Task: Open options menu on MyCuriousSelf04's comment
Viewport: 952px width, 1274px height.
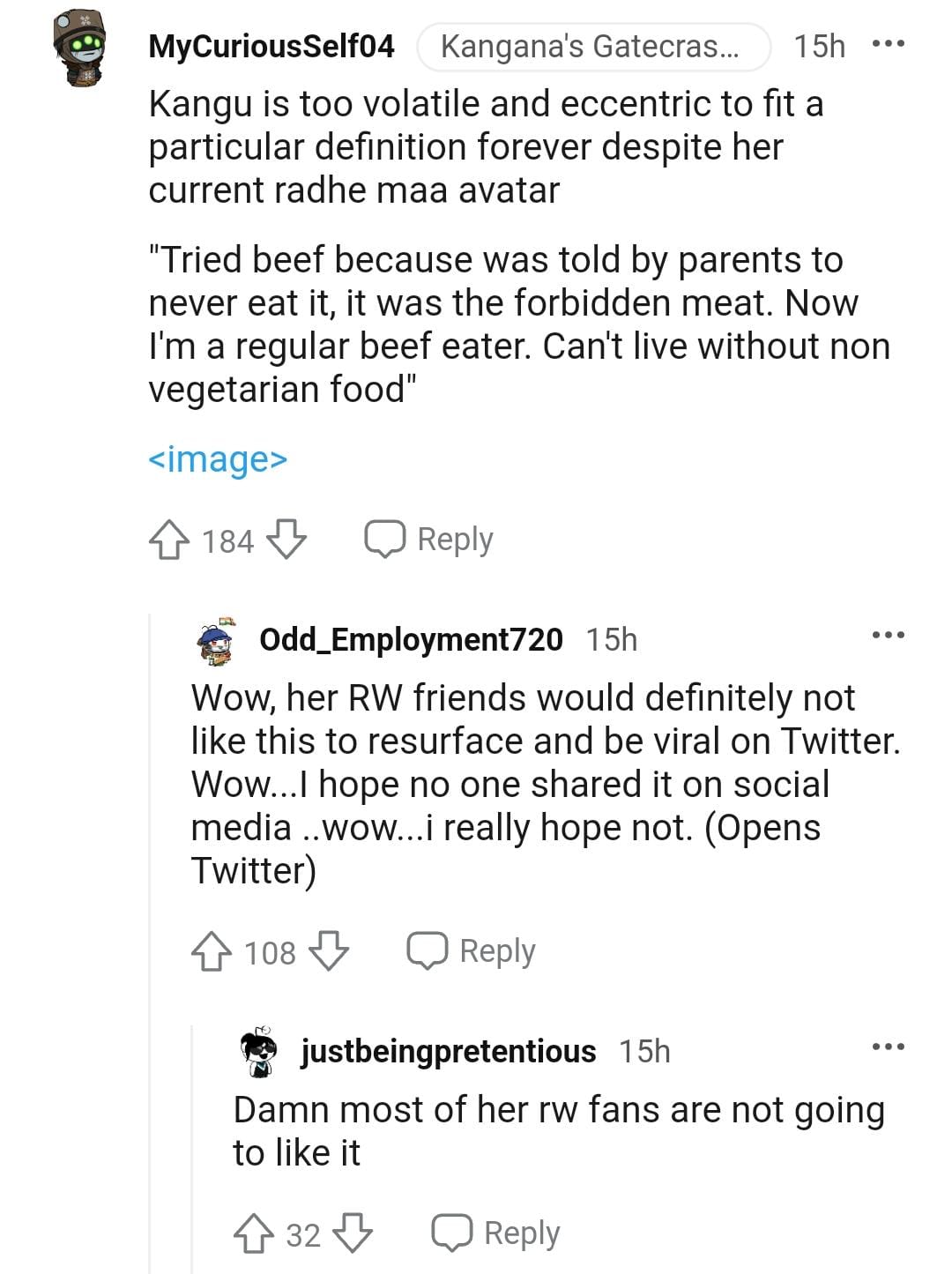Action: click(x=888, y=44)
